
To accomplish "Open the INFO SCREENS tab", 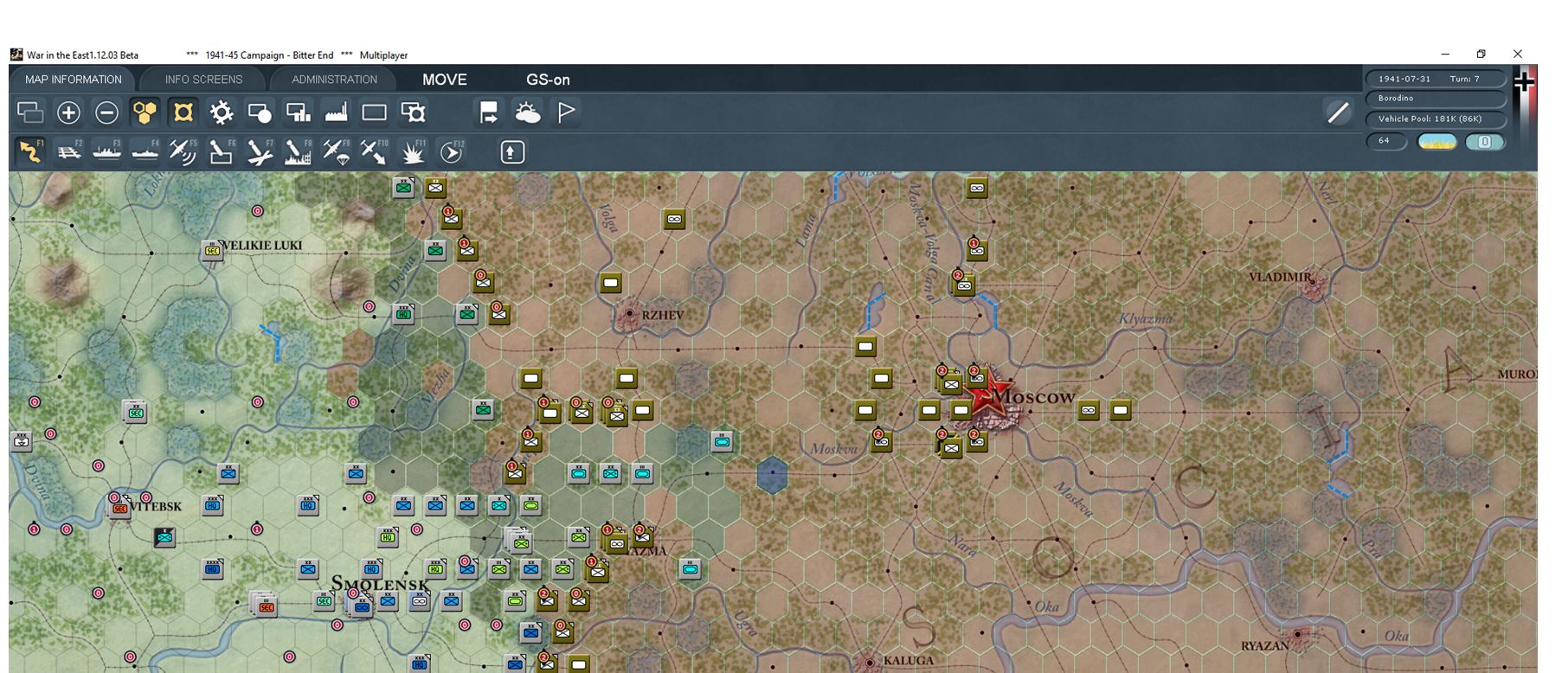I will (203, 80).
